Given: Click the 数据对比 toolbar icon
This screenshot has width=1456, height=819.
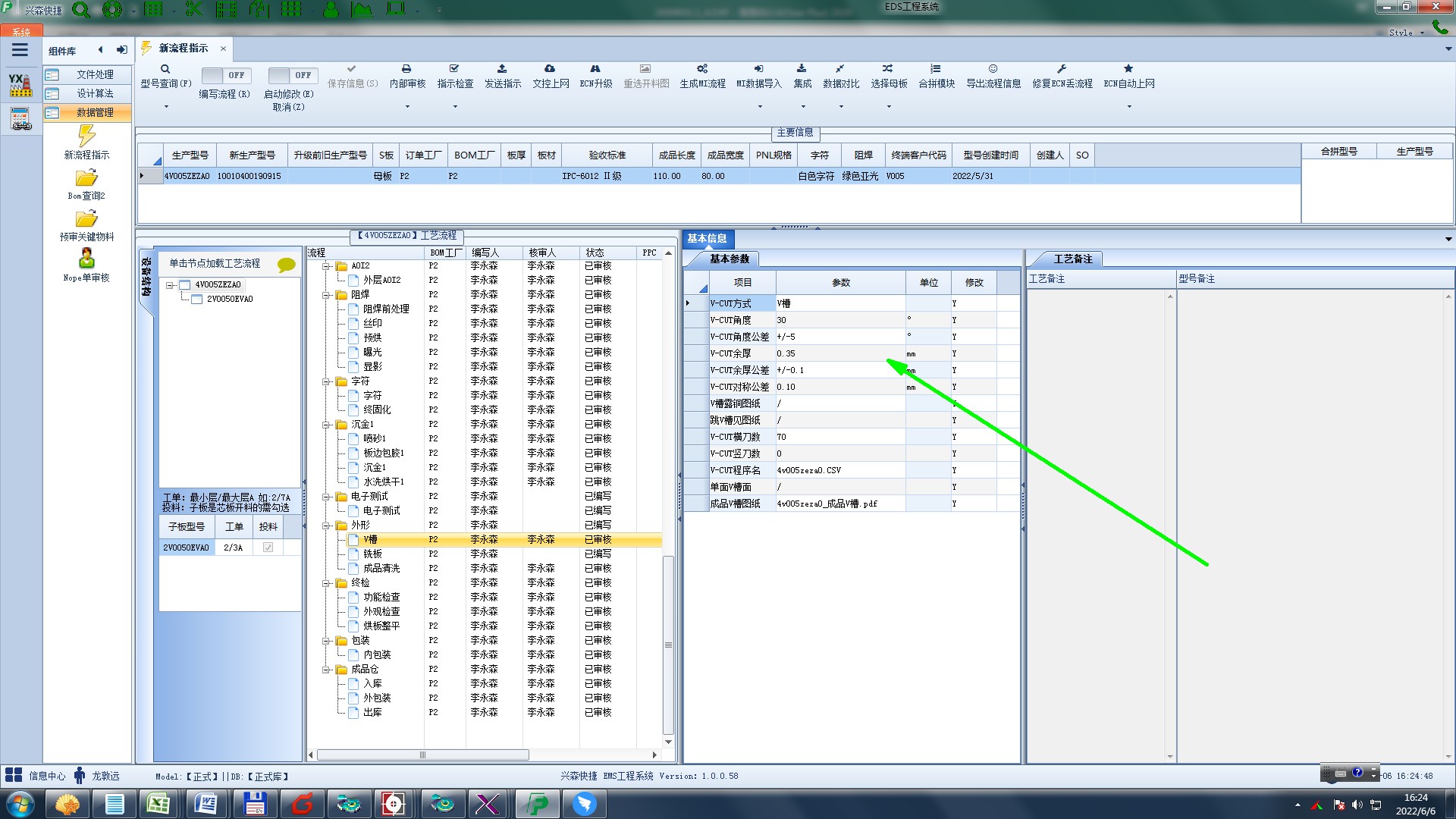Looking at the screenshot, I should [840, 69].
